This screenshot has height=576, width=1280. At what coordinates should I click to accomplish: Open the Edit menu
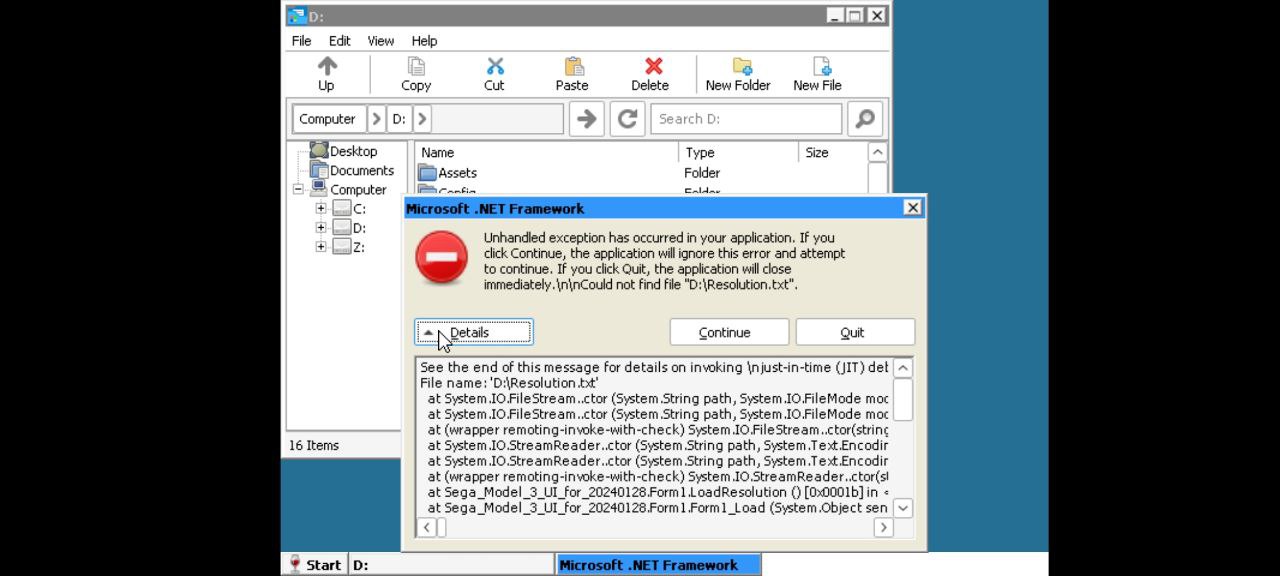[340, 40]
